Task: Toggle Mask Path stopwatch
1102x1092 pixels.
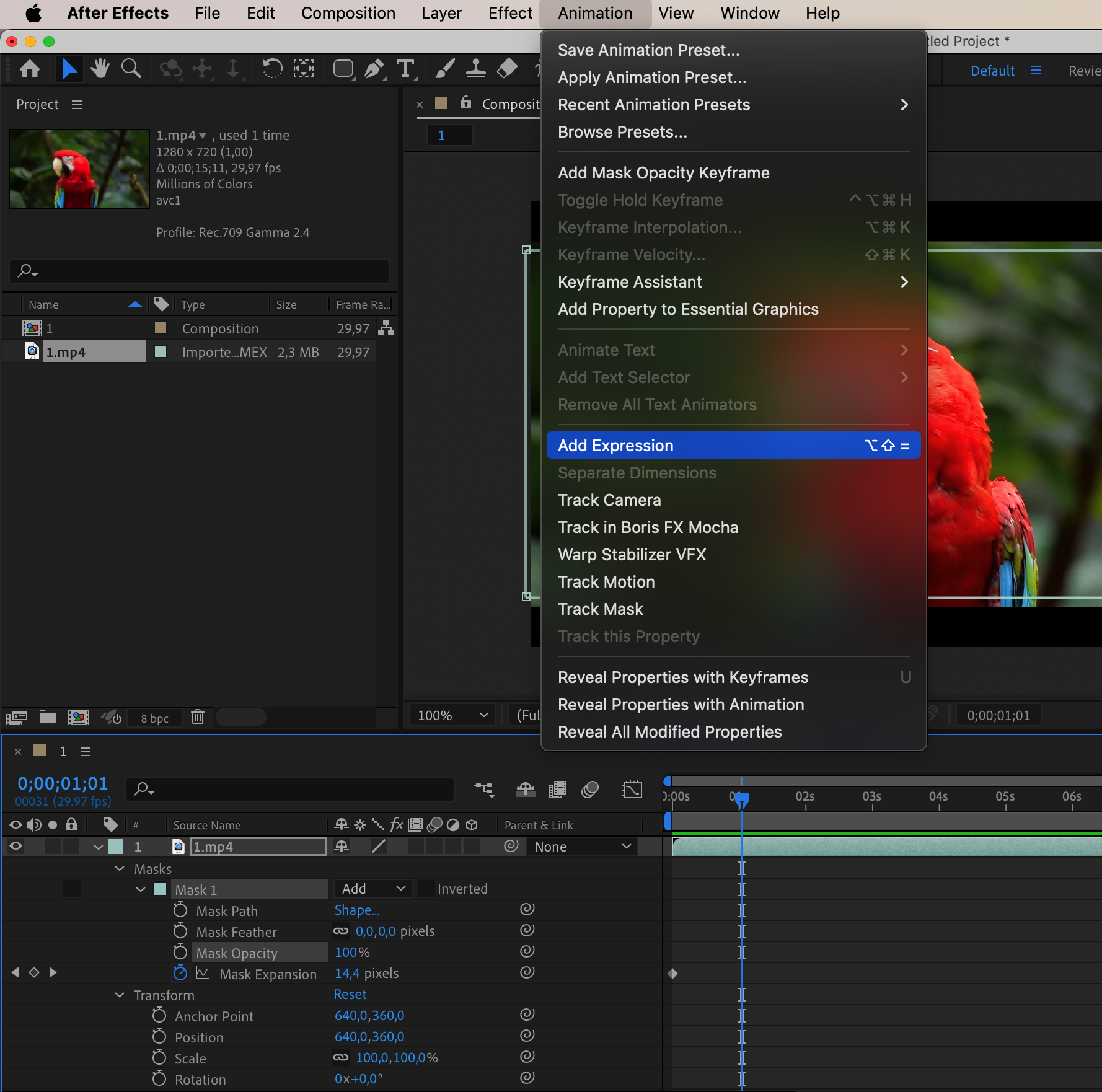Action: [180, 910]
